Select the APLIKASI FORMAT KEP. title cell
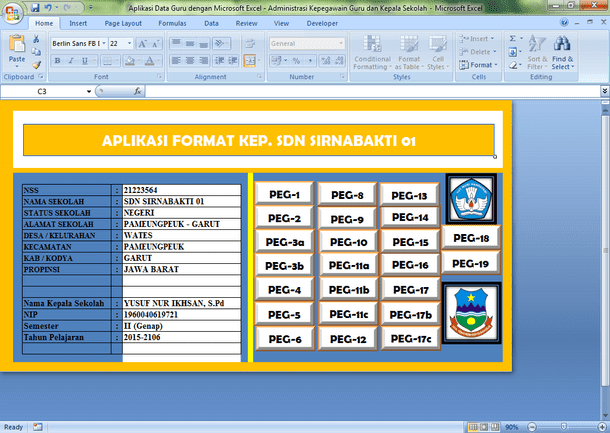Viewport: 610px width, 433px height. click(x=259, y=140)
